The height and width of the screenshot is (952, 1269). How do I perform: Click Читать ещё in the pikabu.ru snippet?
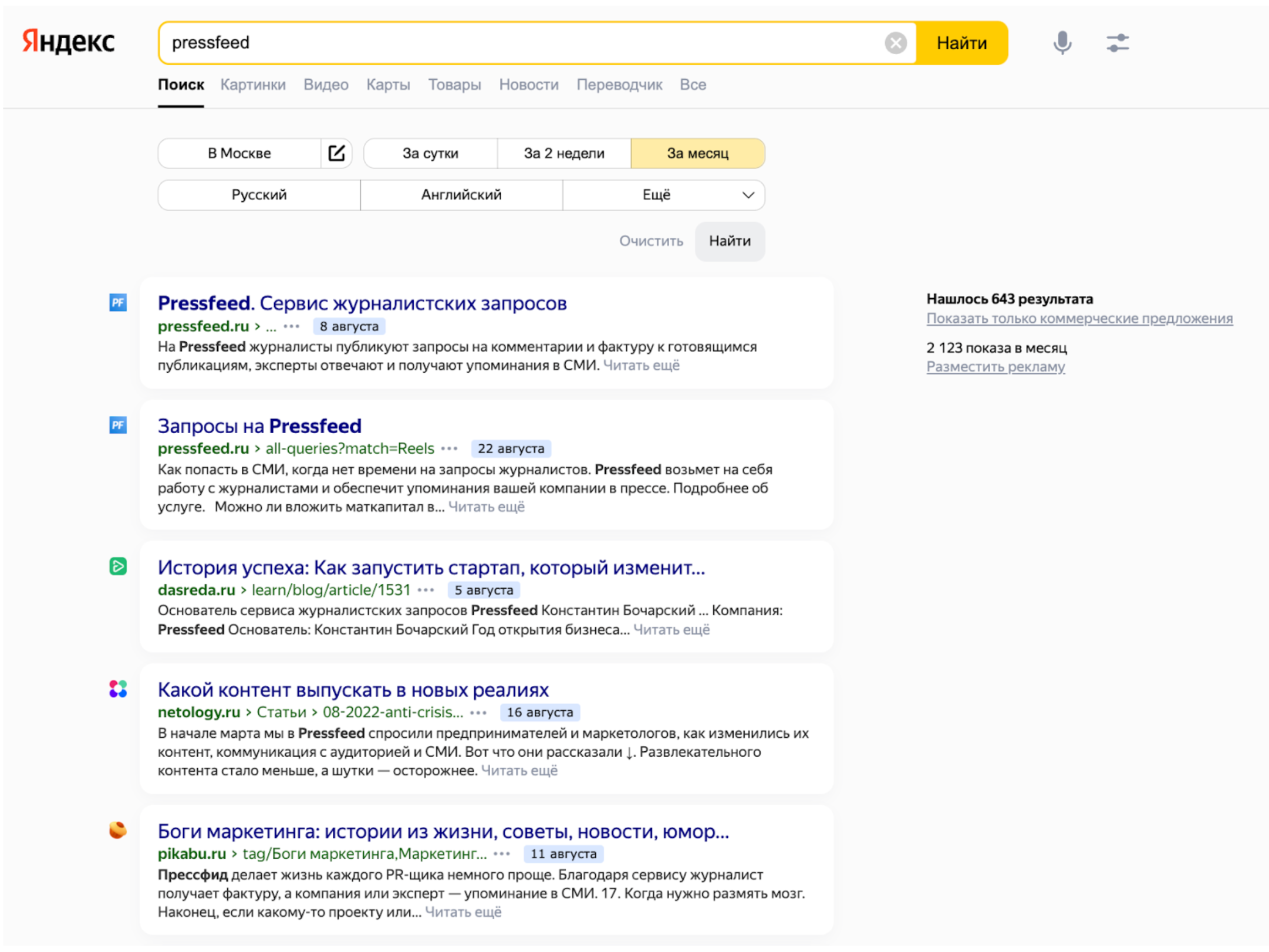pyautogui.click(x=463, y=912)
